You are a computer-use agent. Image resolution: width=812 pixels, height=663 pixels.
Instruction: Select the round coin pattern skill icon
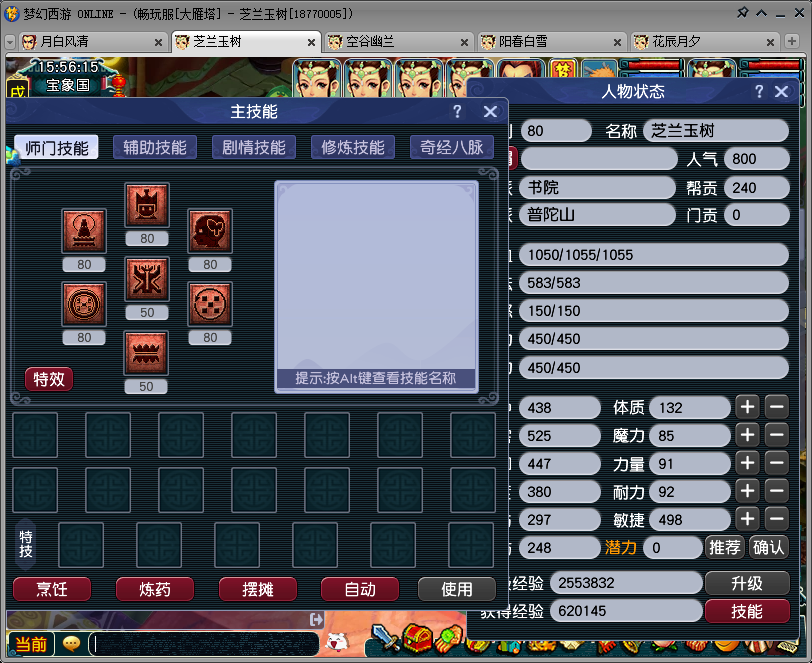pyautogui.click(x=84, y=304)
